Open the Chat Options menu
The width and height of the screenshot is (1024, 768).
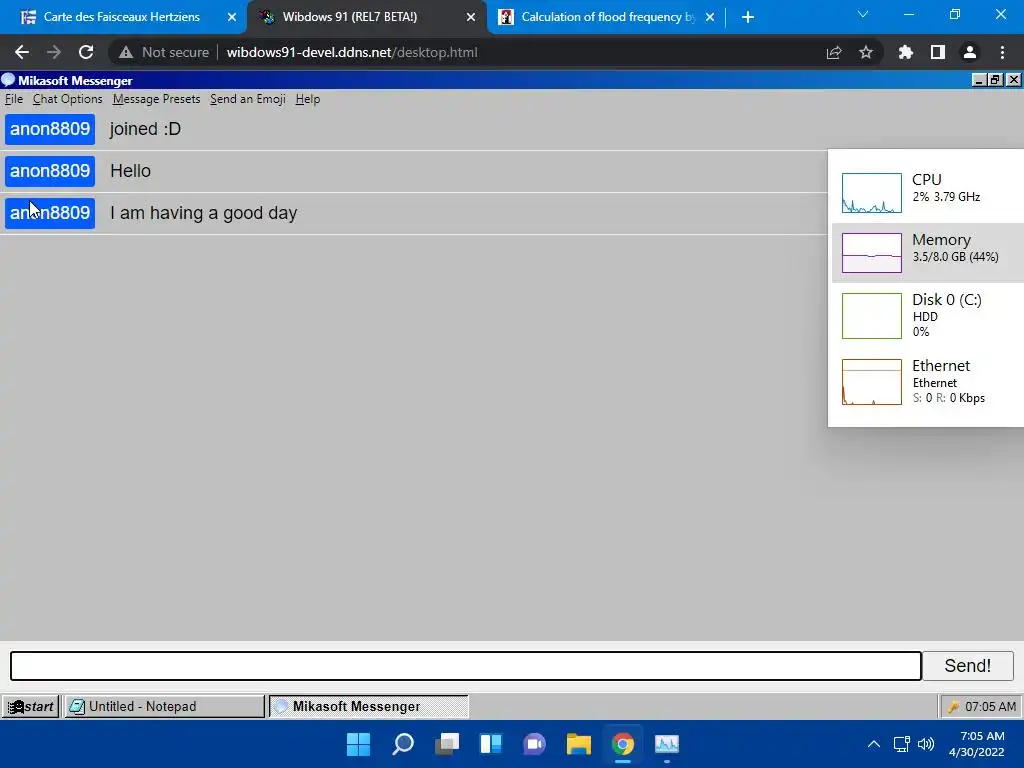coord(67,99)
